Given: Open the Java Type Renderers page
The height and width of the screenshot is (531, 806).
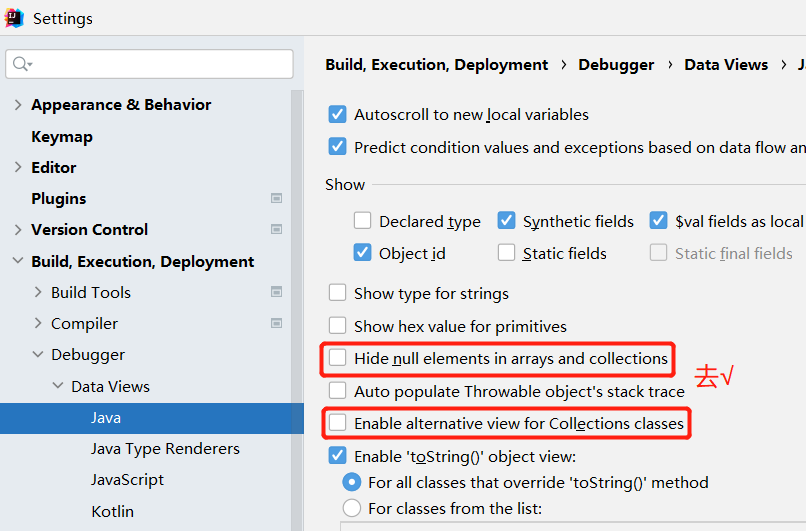Looking at the screenshot, I should click(165, 448).
